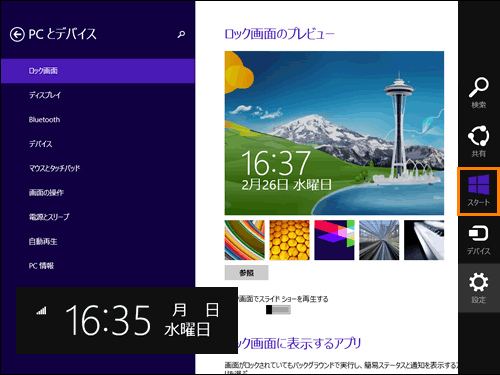Open the Devices charm icon
The height and width of the screenshot is (375, 500).
(x=479, y=233)
